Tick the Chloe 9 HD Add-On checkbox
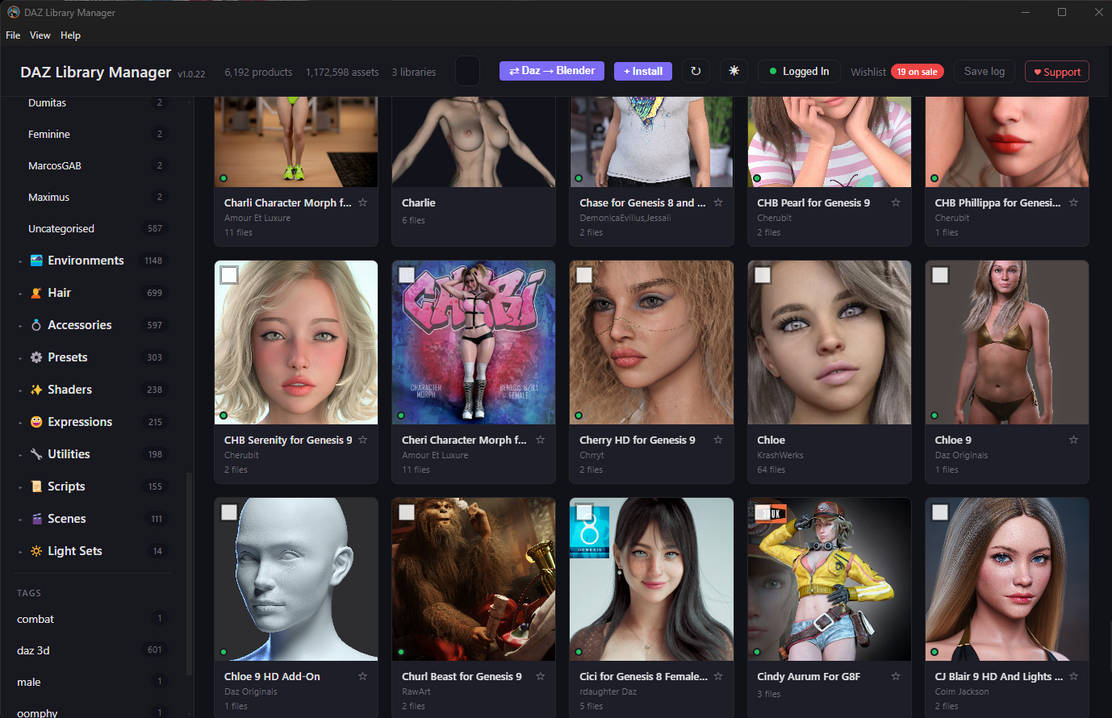The image size is (1112, 718). (229, 512)
